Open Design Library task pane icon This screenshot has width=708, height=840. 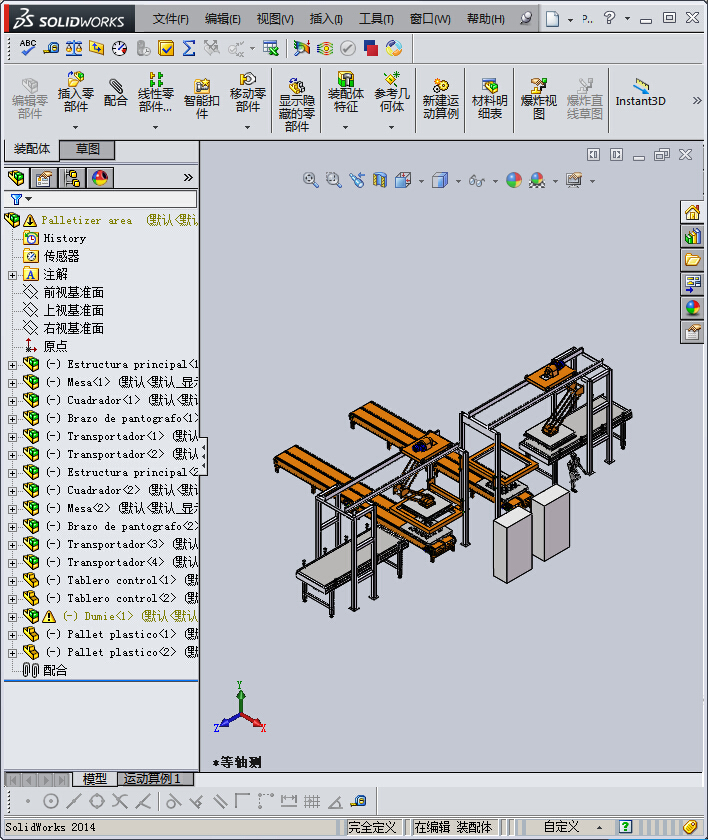(692, 236)
